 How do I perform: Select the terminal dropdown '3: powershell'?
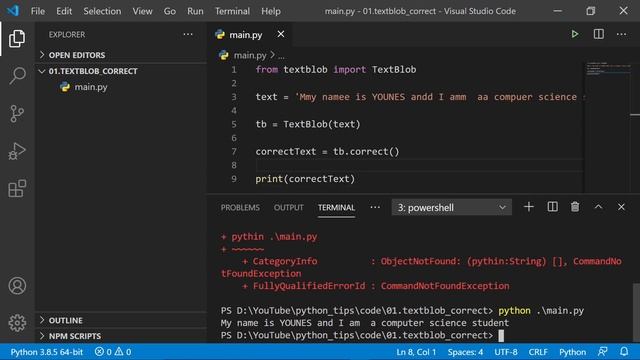451,207
